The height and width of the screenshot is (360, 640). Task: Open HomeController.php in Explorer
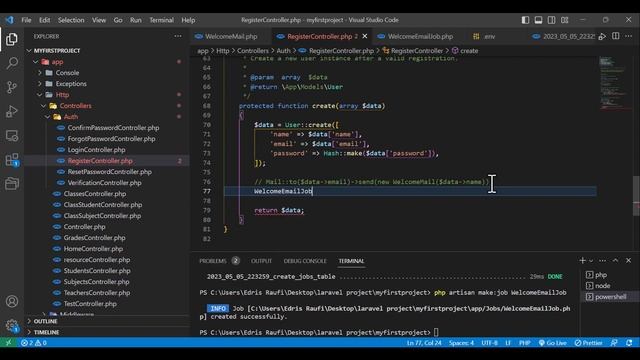[x=93, y=249]
